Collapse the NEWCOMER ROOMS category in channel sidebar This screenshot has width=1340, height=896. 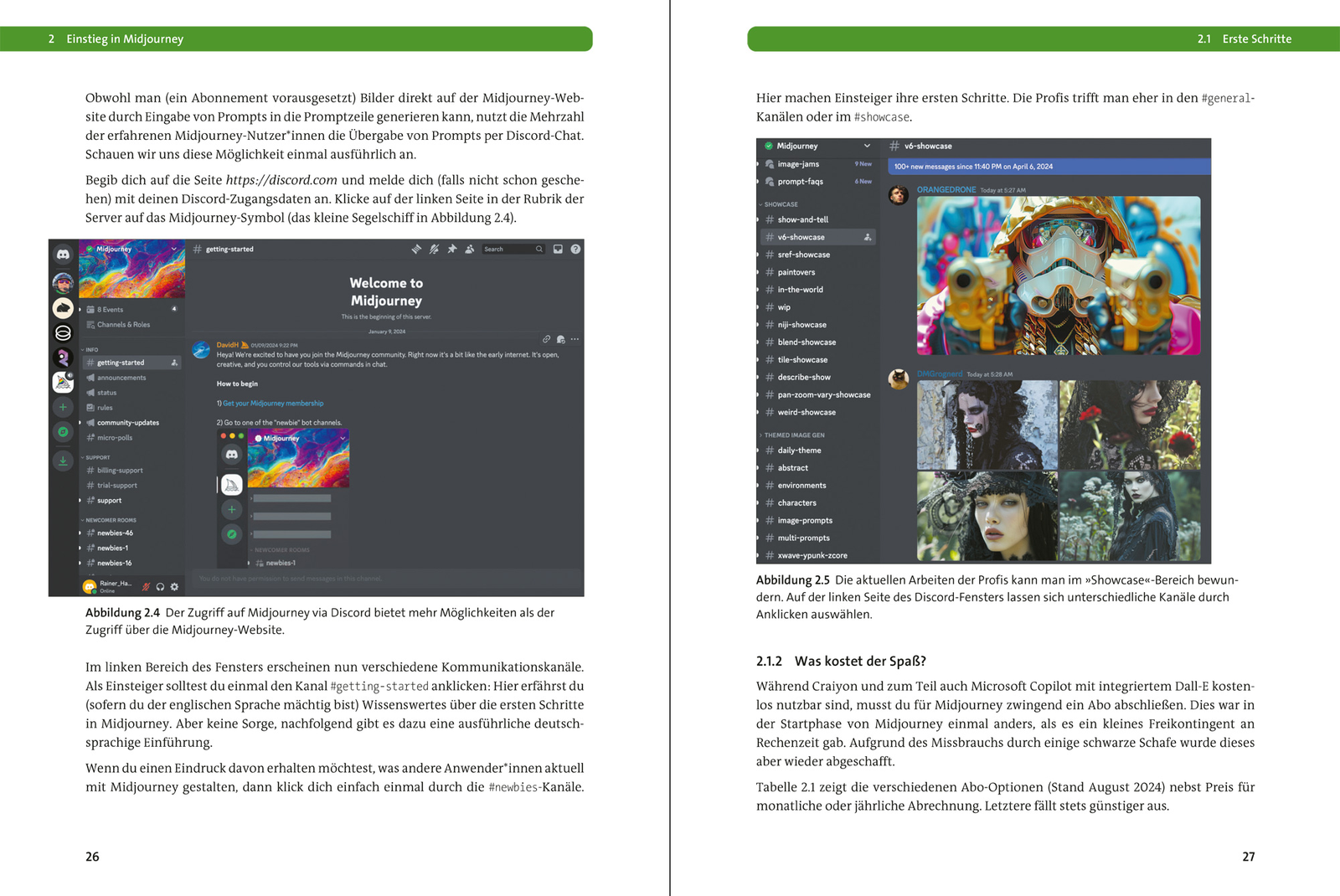pyautogui.click(x=109, y=520)
